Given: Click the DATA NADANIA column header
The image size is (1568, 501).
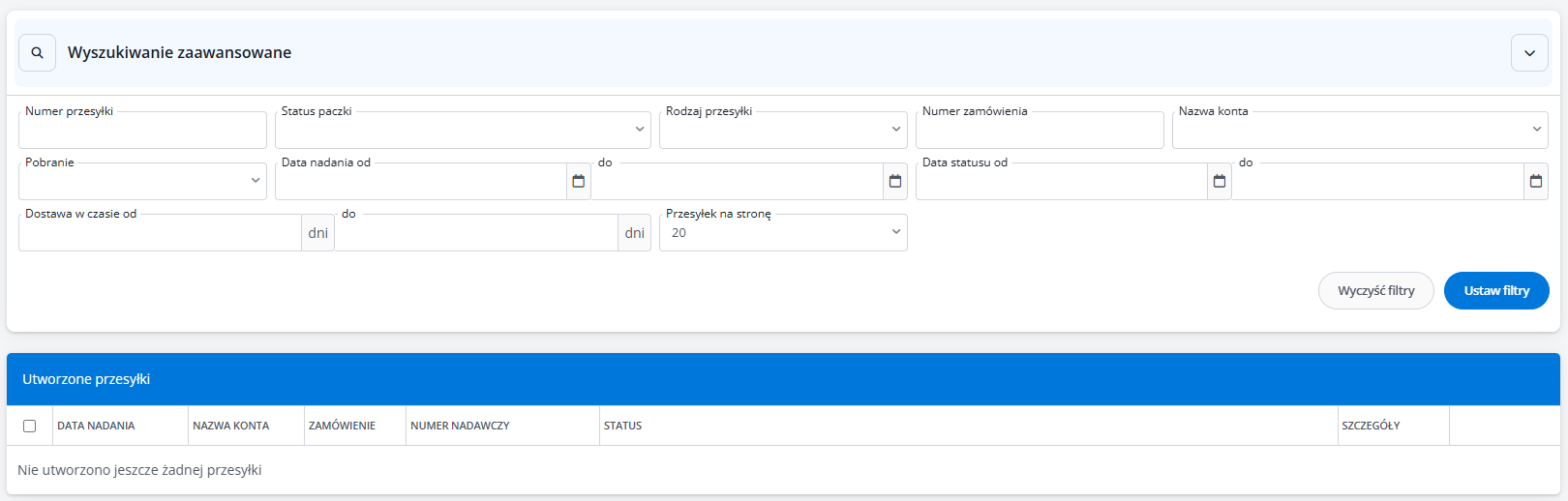Looking at the screenshot, I should pos(96,426).
